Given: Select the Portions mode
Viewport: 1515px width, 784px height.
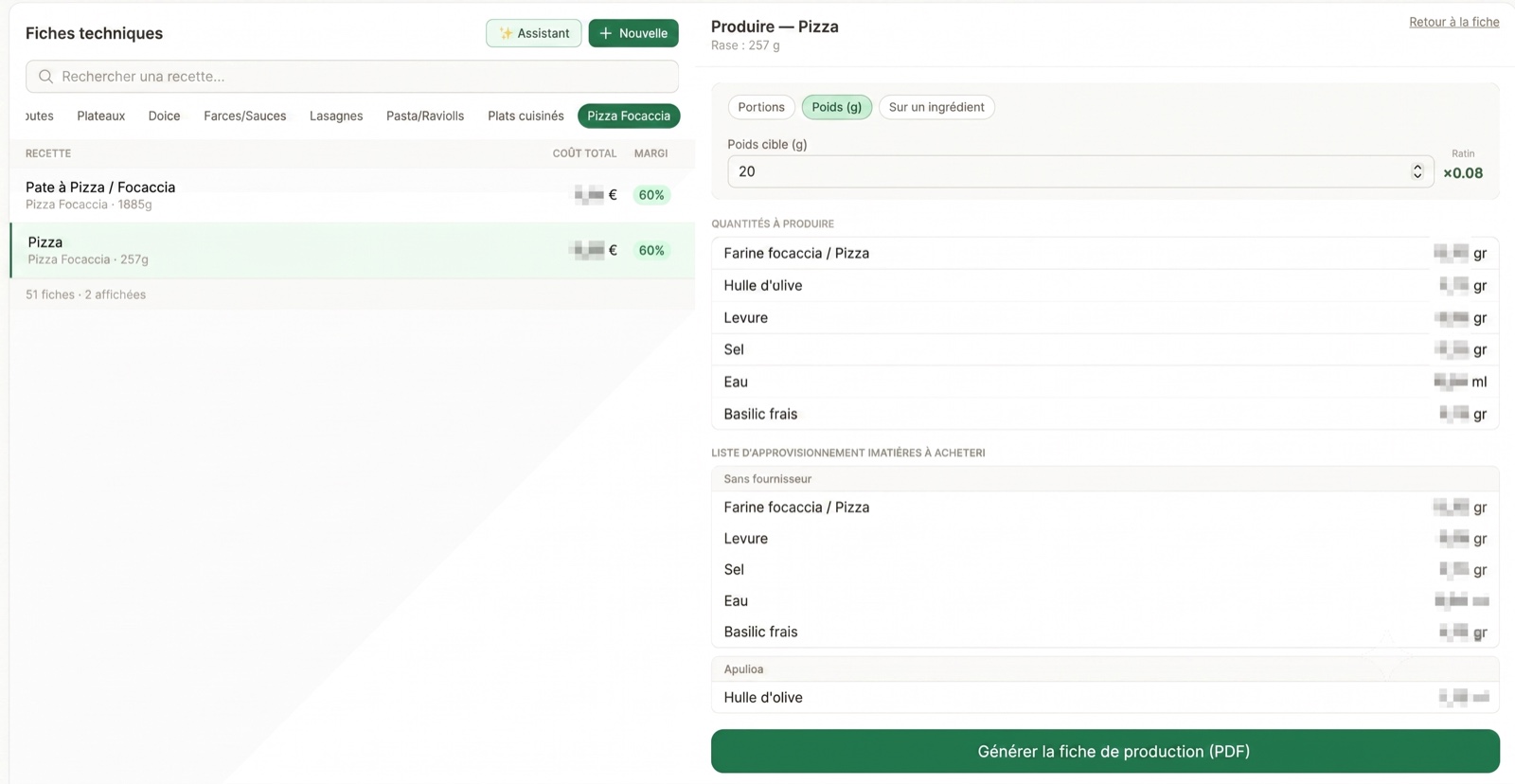Looking at the screenshot, I should 761,107.
